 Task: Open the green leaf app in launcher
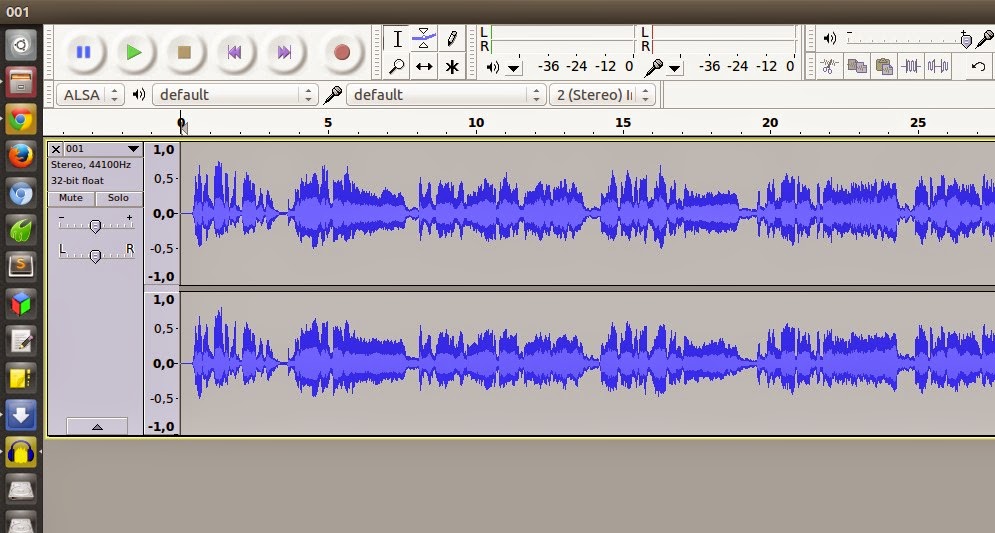pos(21,230)
